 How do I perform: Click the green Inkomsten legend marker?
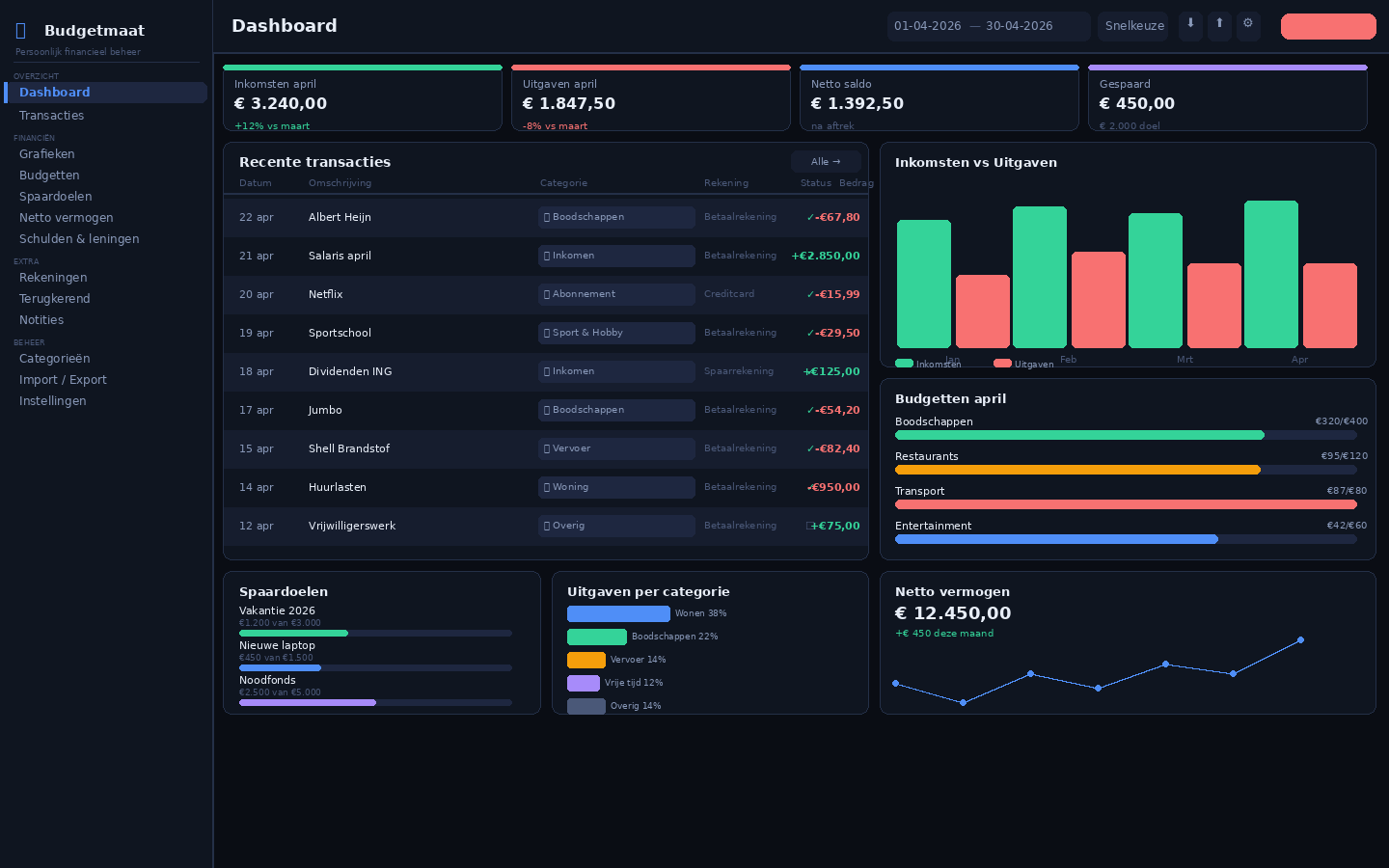point(904,364)
